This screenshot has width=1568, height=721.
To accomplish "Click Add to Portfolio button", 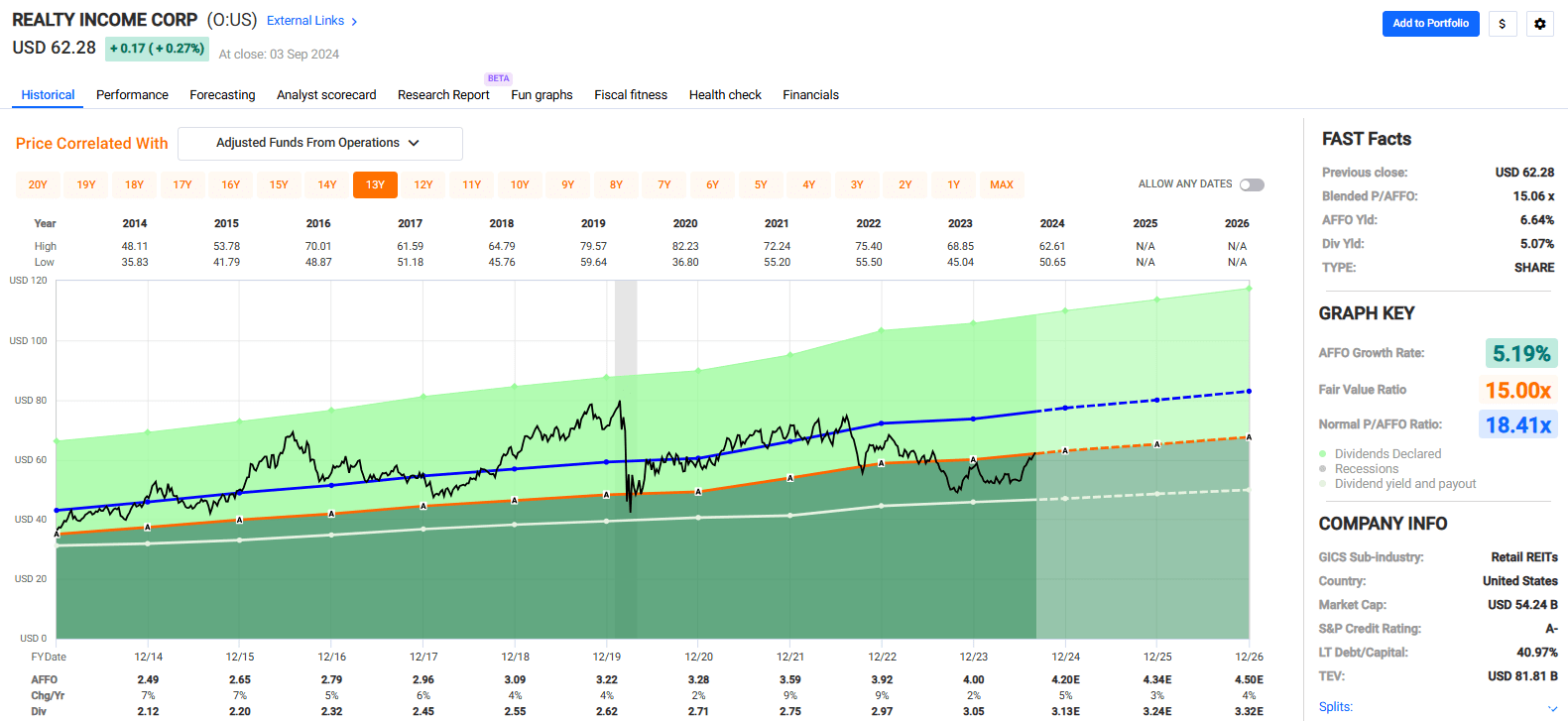I will tap(1430, 24).
